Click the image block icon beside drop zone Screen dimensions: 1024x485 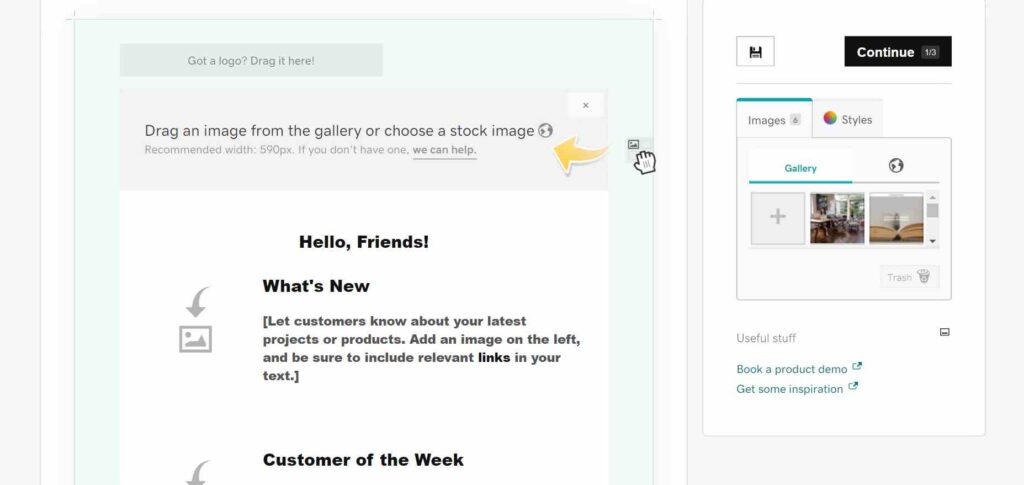633,145
